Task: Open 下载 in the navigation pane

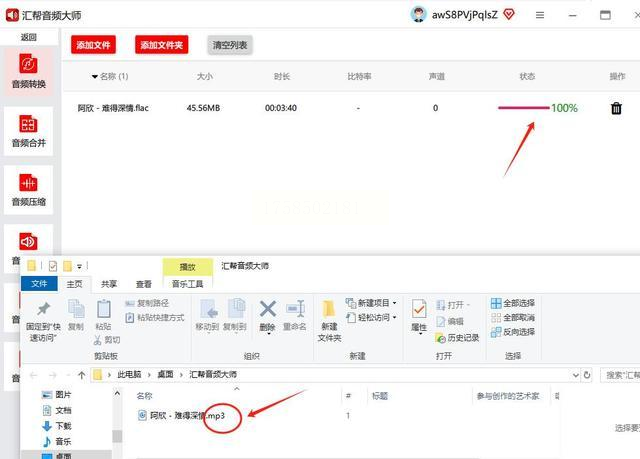Action: coord(57,426)
